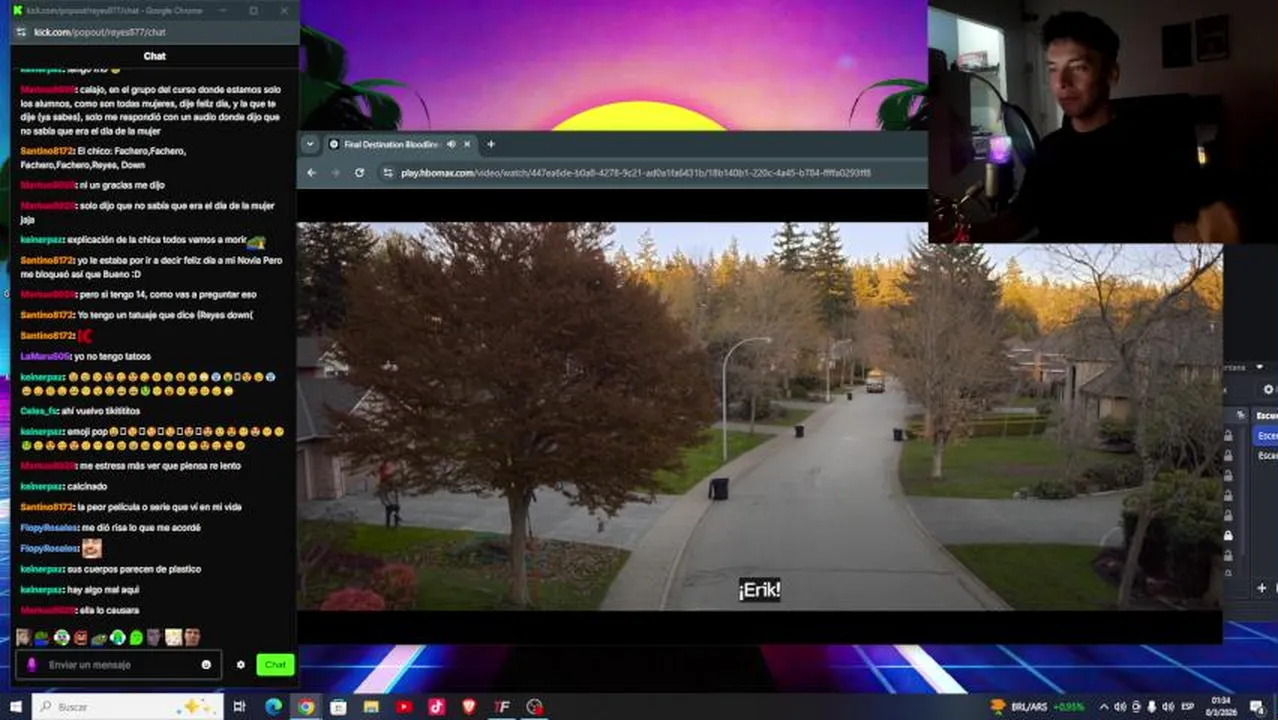Open a new browser tab
The height and width of the screenshot is (720, 1278).
click(491, 144)
